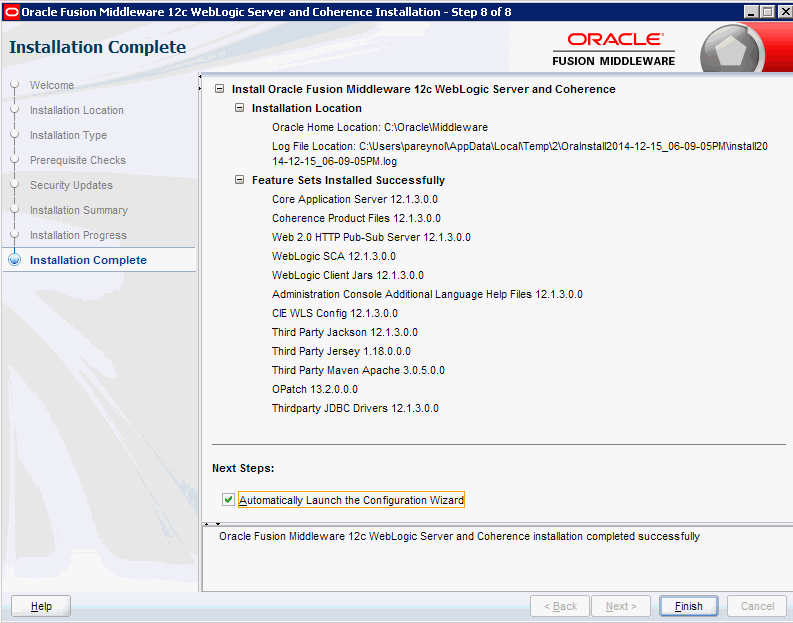Viewport: 793px width, 623px height.
Task: Click the disabled Back button
Action: [560, 606]
